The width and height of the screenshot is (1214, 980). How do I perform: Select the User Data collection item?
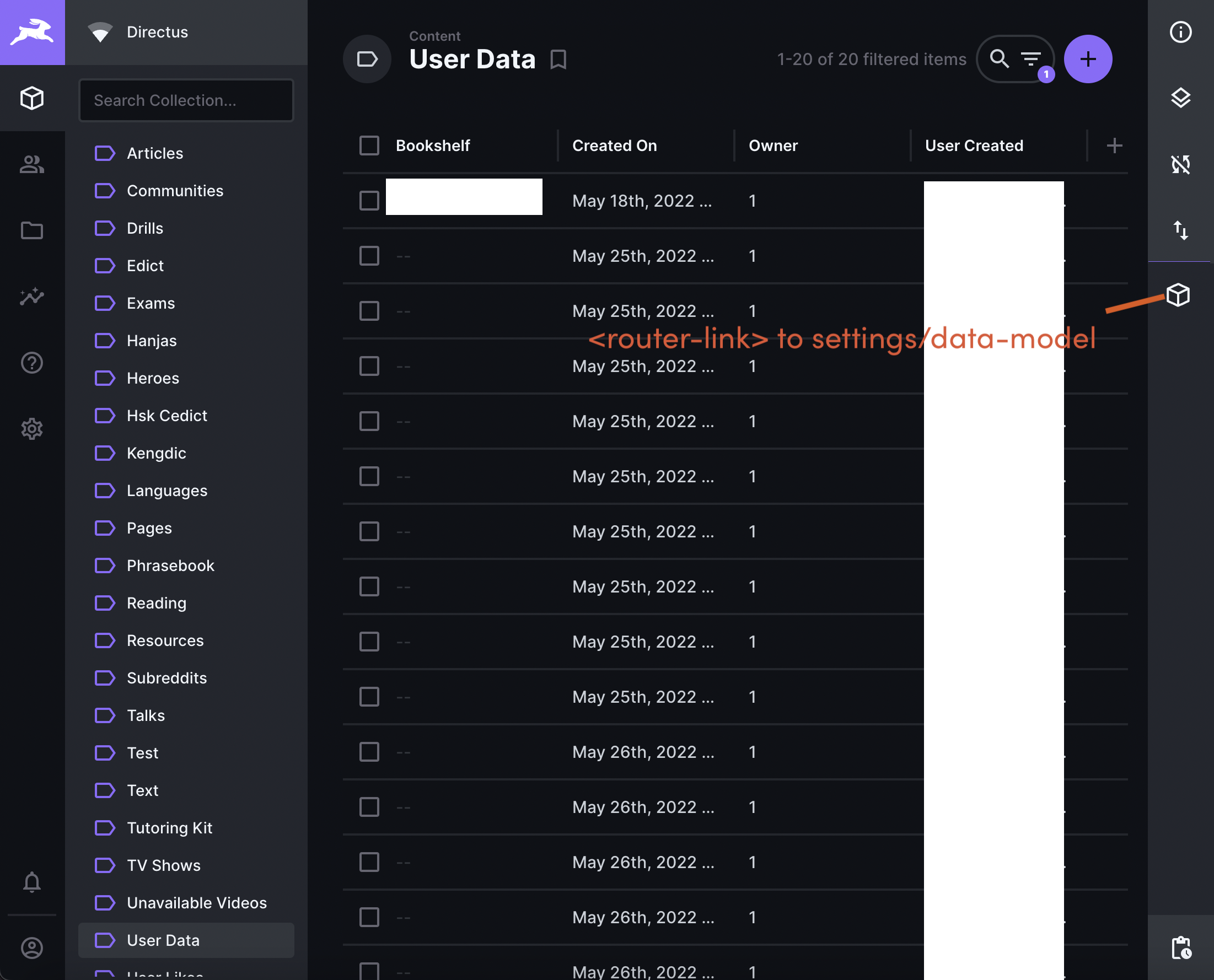[186, 940]
